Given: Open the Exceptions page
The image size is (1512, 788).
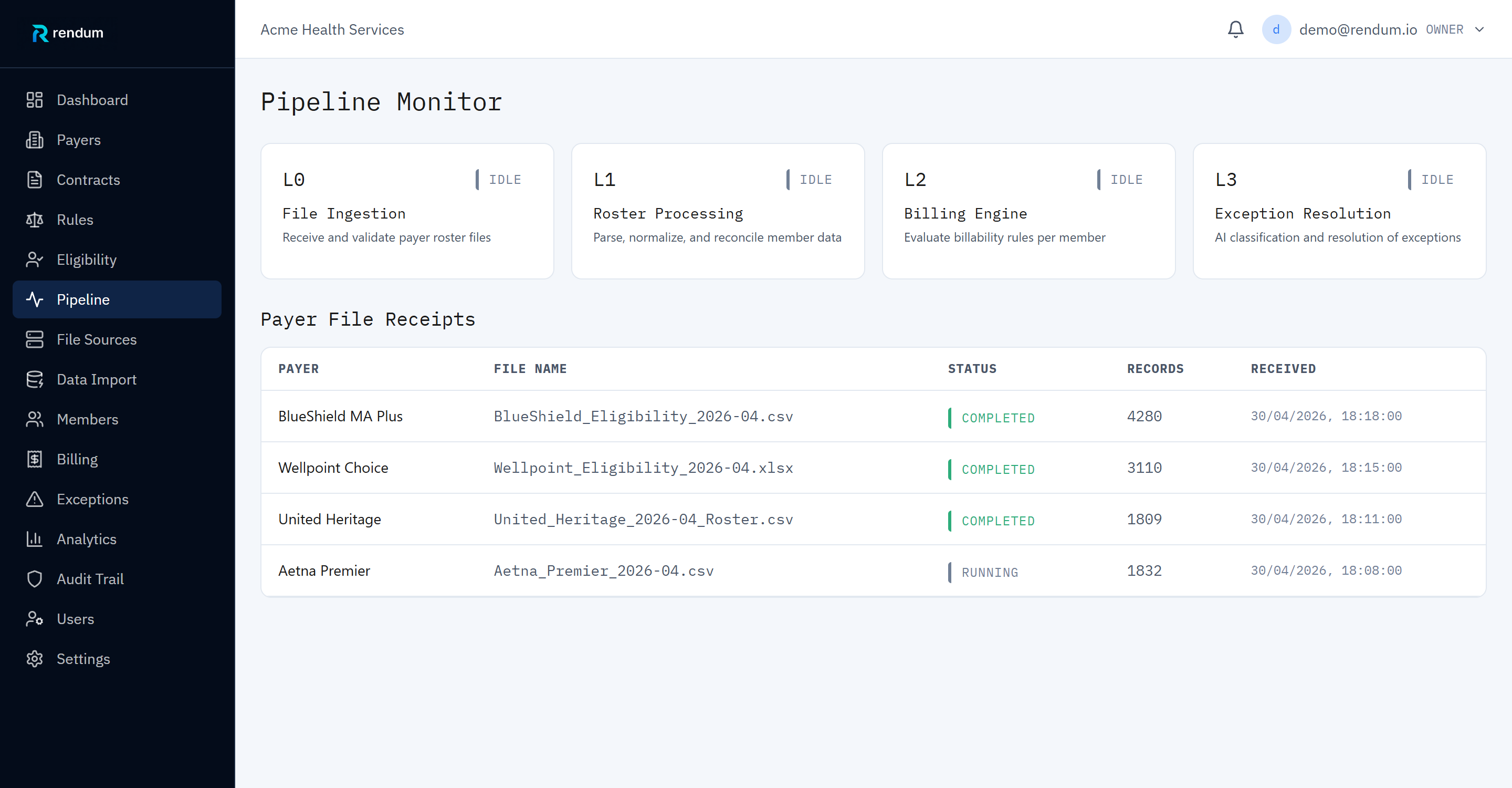Looking at the screenshot, I should pyautogui.click(x=117, y=499).
